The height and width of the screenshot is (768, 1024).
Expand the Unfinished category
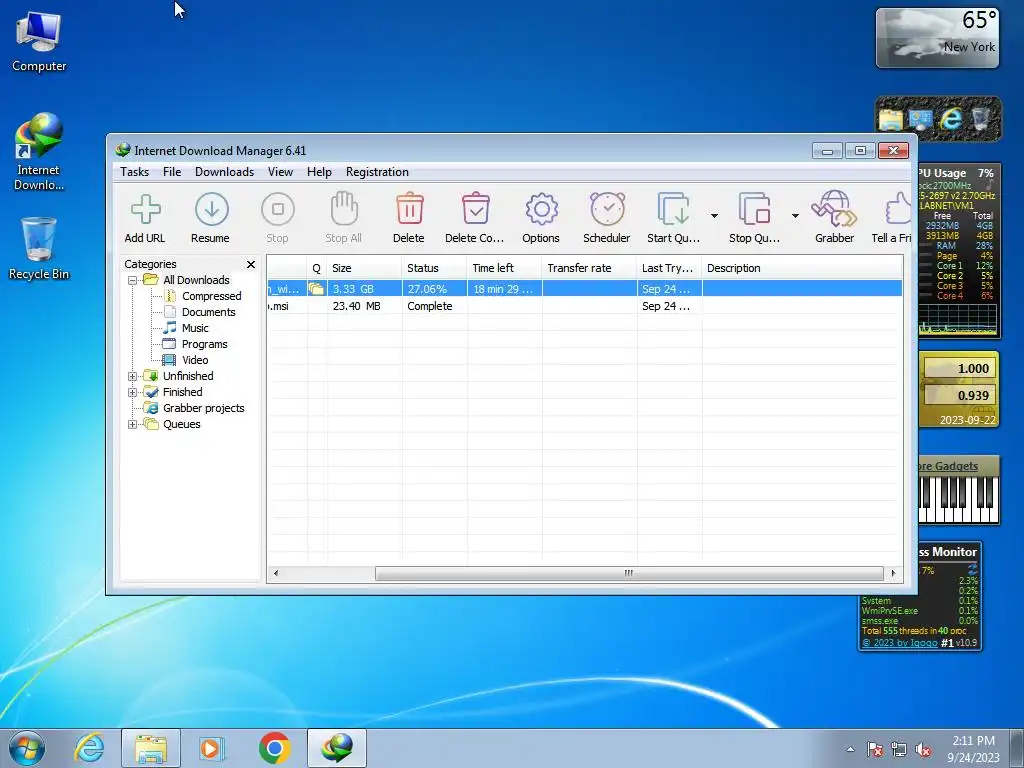tap(132, 376)
